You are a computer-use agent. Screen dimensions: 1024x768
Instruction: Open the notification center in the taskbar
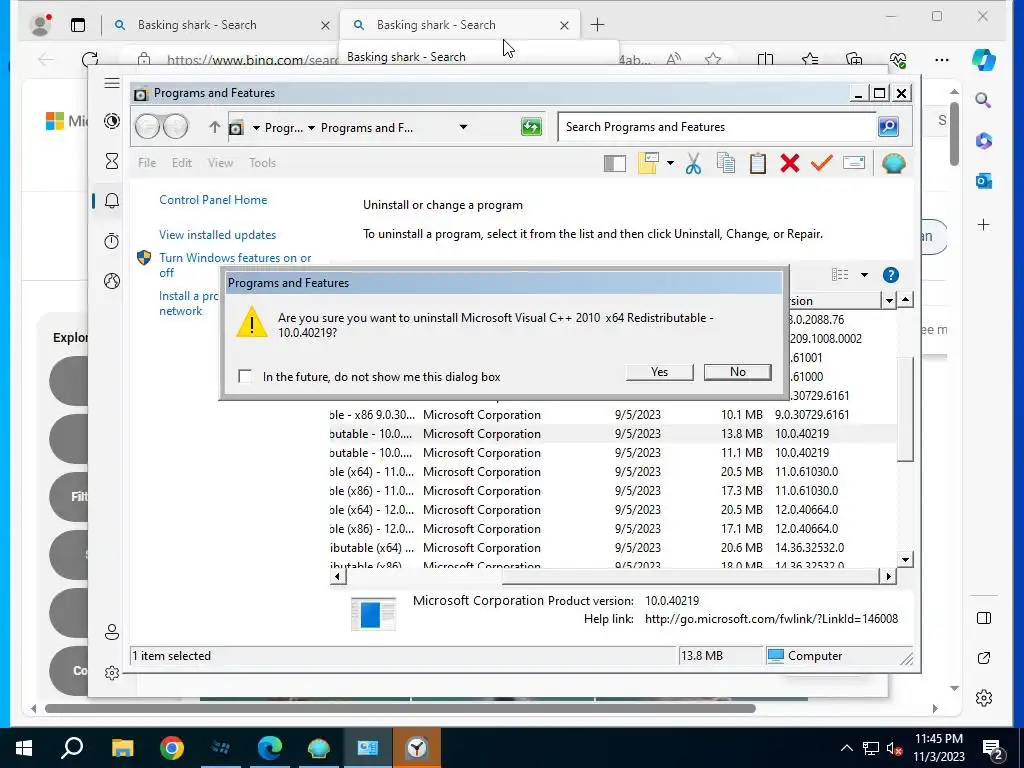(993, 748)
